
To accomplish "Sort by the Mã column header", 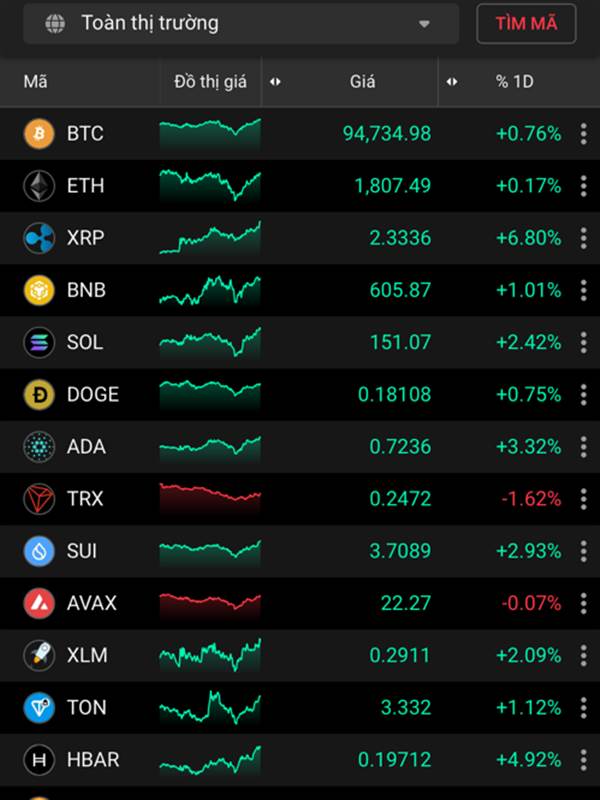I will [x=36, y=82].
